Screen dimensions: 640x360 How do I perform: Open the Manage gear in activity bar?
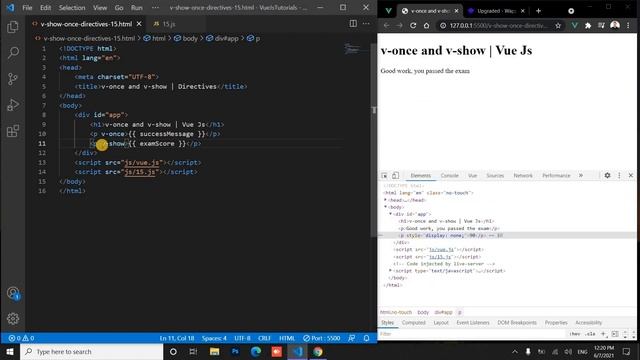coord(13,319)
